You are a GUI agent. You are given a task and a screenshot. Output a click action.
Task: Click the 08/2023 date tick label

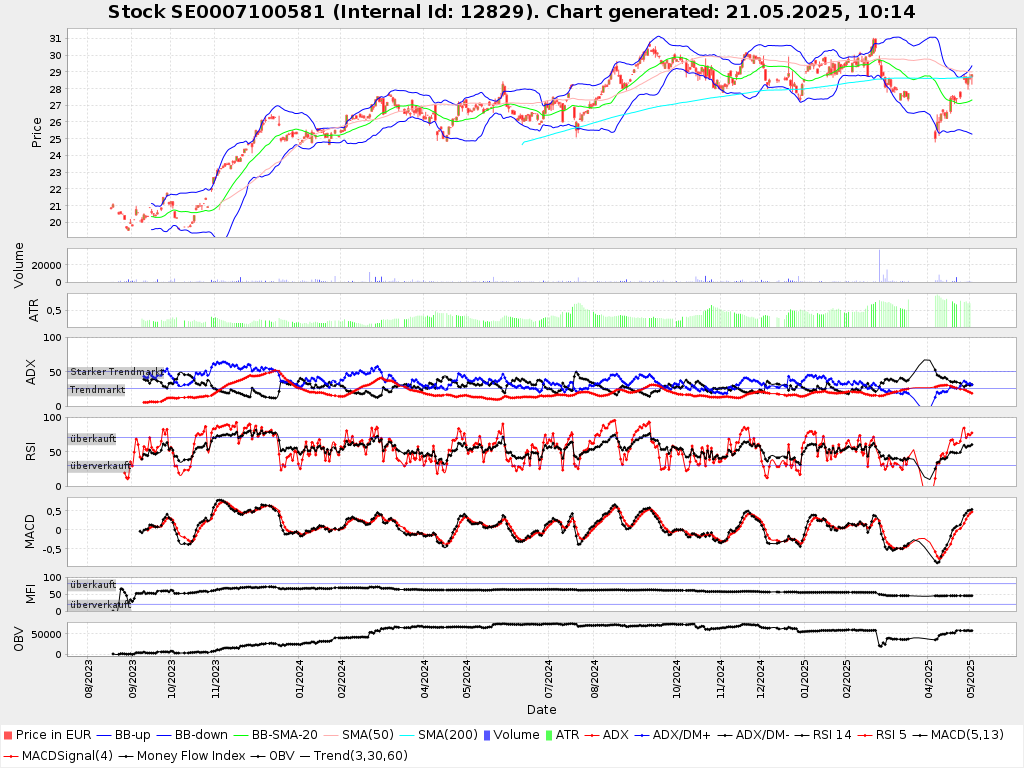tap(89, 679)
